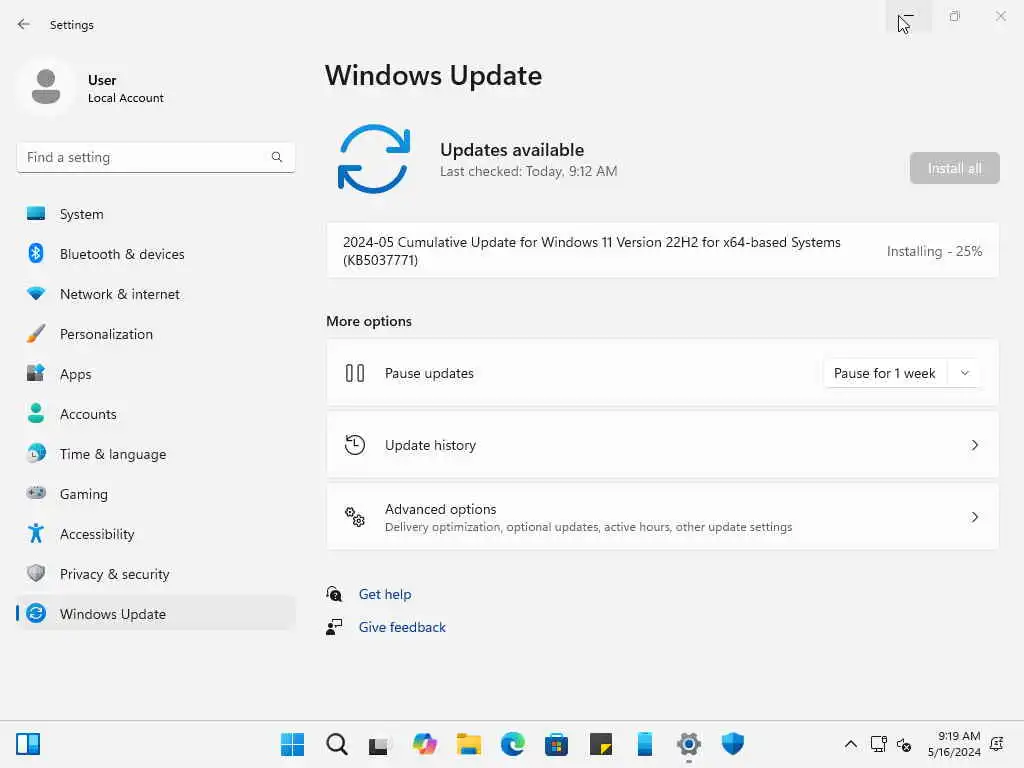Click the Update history clock icon
This screenshot has width=1024, height=768.
355,445
